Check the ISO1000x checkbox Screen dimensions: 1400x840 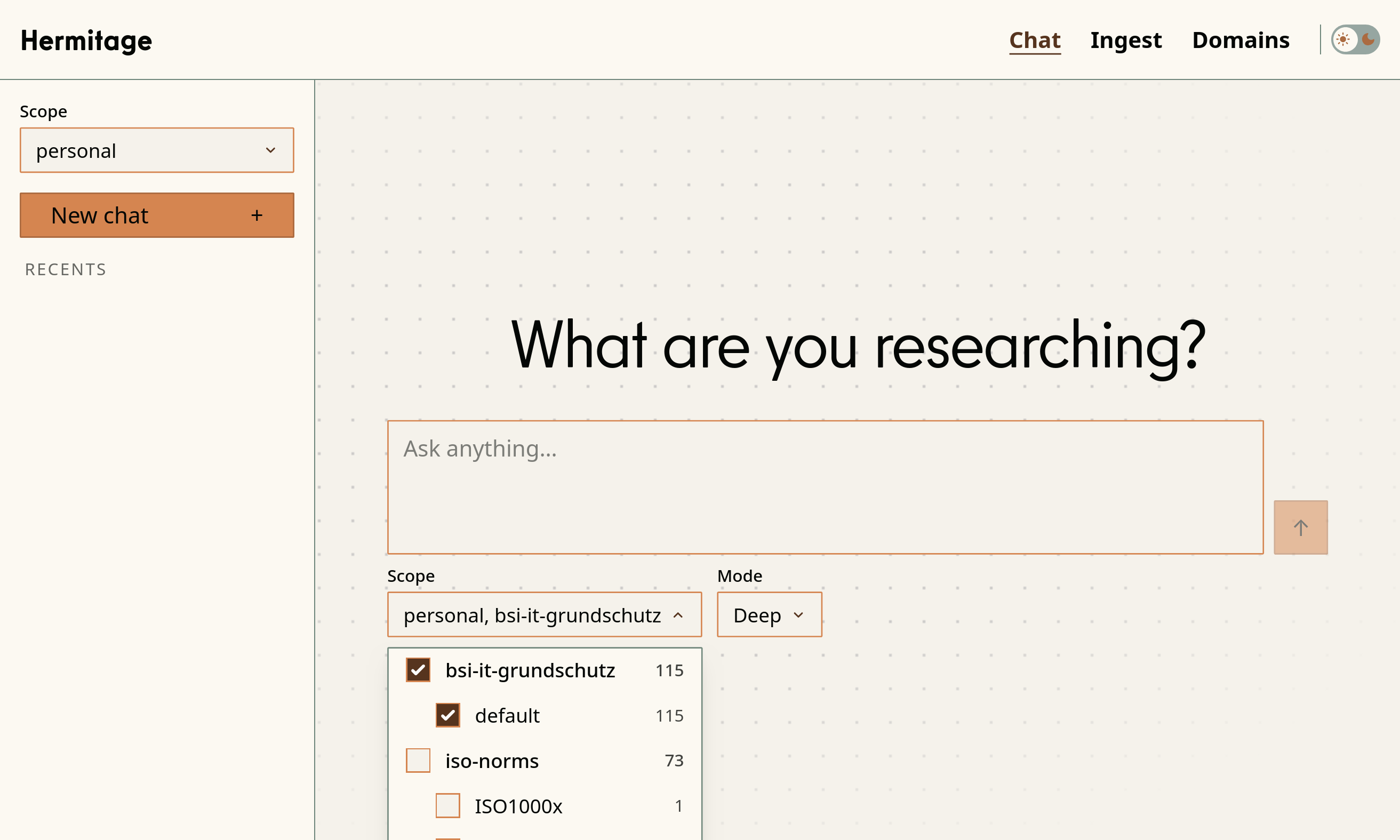(x=447, y=805)
